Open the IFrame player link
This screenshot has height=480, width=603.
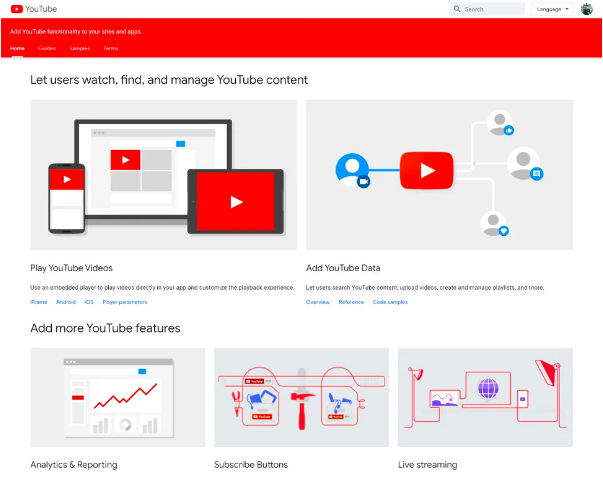[x=39, y=301]
